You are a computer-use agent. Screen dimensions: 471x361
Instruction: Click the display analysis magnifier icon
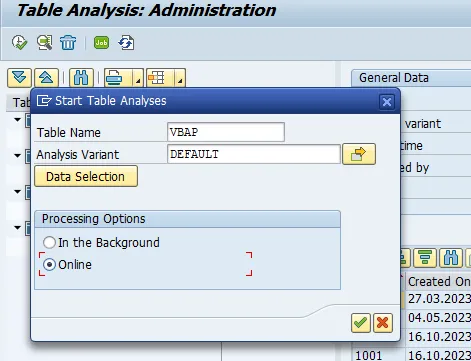click(x=44, y=43)
